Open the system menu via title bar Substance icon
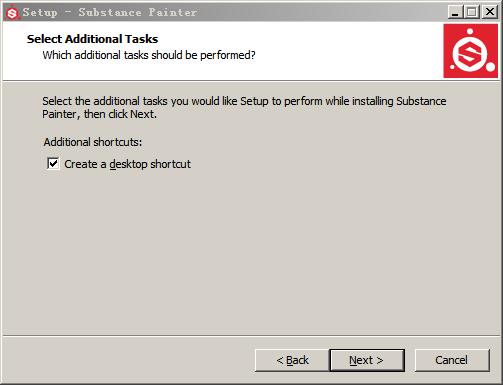Viewport: 503px width, 385px height. (12, 13)
